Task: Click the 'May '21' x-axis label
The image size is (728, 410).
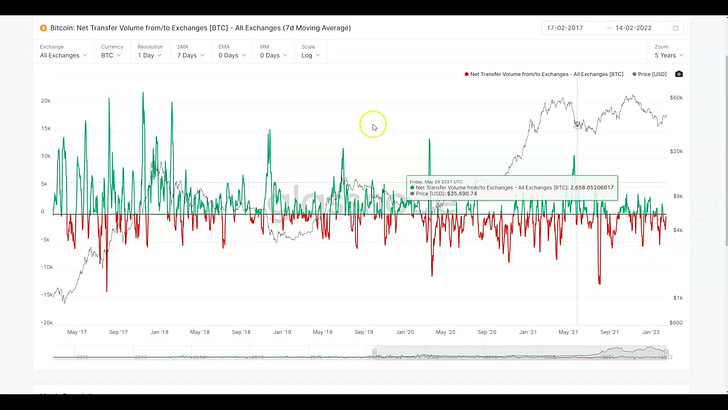Action: [568, 332]
